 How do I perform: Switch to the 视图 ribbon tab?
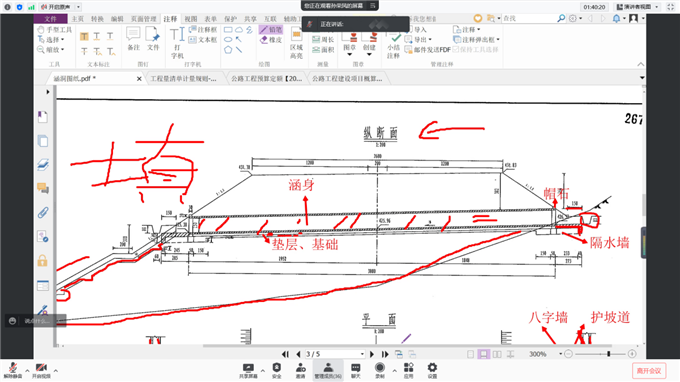pyautogui.click(x=191, y=19)
